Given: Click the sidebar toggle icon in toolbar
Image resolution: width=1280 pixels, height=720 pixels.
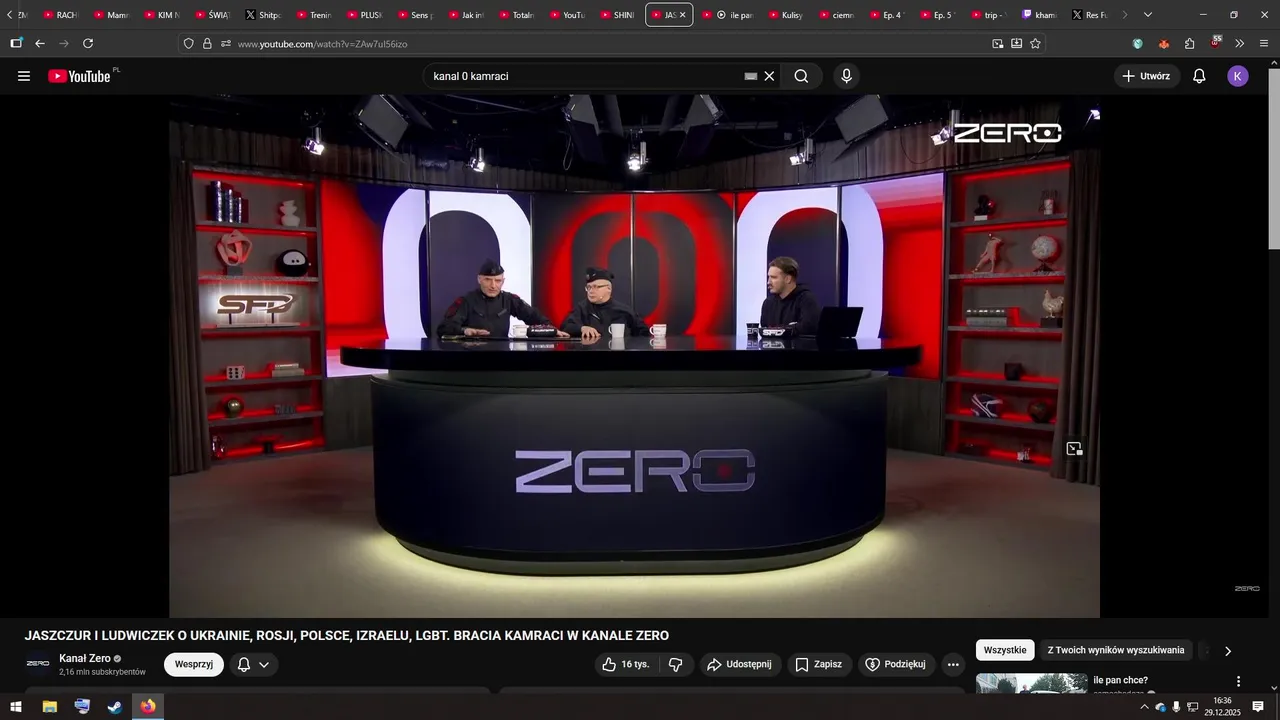Looking at the screenshot, I should (x=16, y=43).
